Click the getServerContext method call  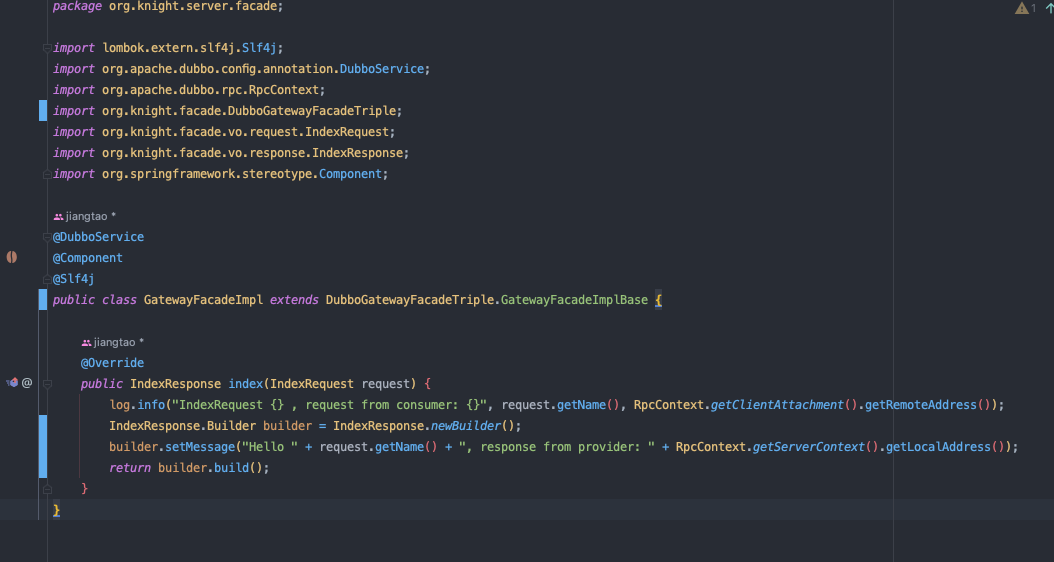[808, 447]
